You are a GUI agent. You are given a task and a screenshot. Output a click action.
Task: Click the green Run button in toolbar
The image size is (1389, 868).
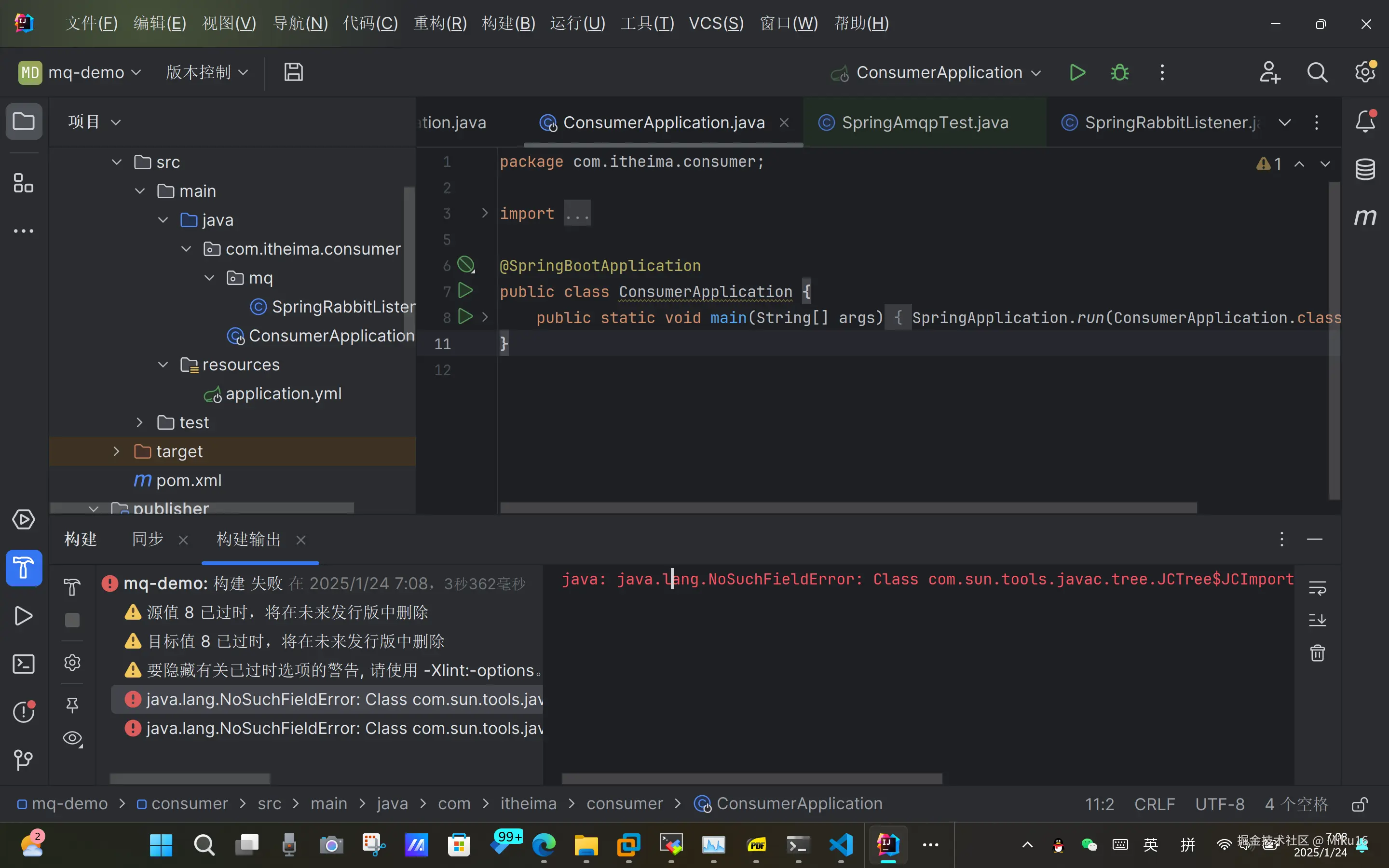[x=1077, y=73]
